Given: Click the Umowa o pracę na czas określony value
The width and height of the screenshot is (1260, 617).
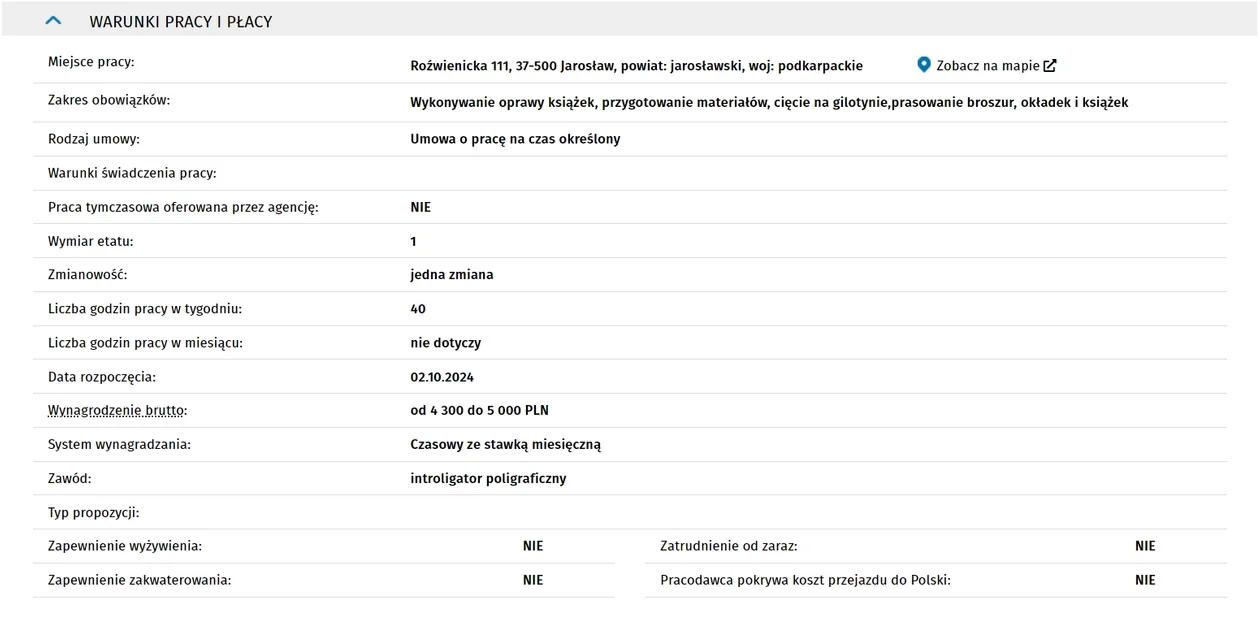Looking at the screenshot, I should click(515, 139).
